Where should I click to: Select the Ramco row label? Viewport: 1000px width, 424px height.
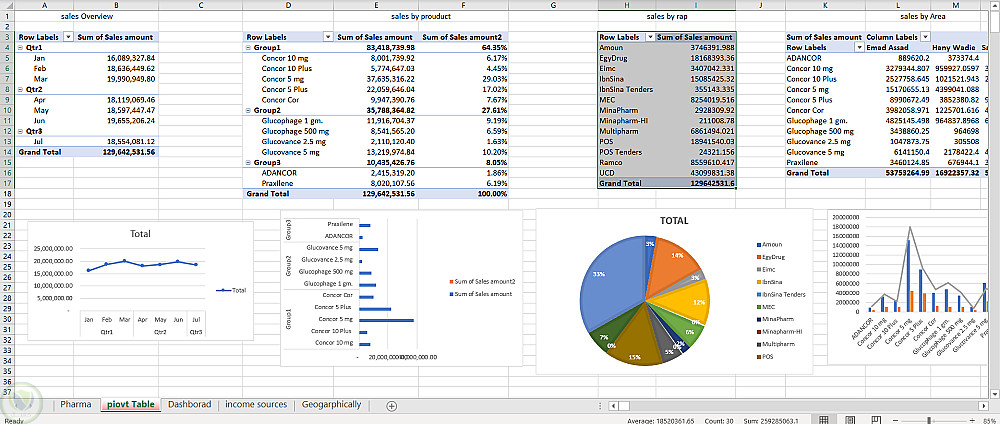tap(627, 163)
